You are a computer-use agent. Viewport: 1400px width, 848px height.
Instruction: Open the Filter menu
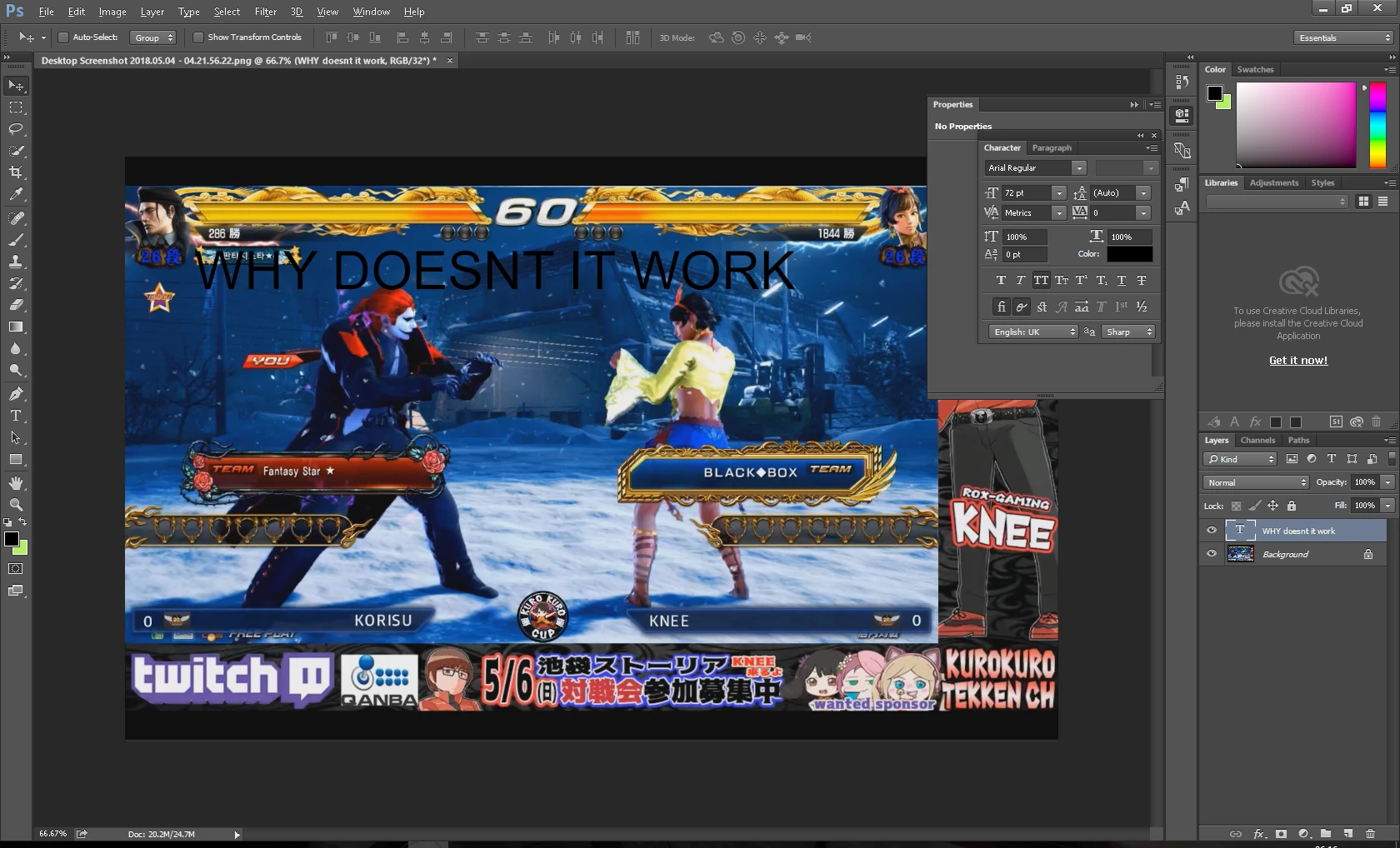coord(266,12)
